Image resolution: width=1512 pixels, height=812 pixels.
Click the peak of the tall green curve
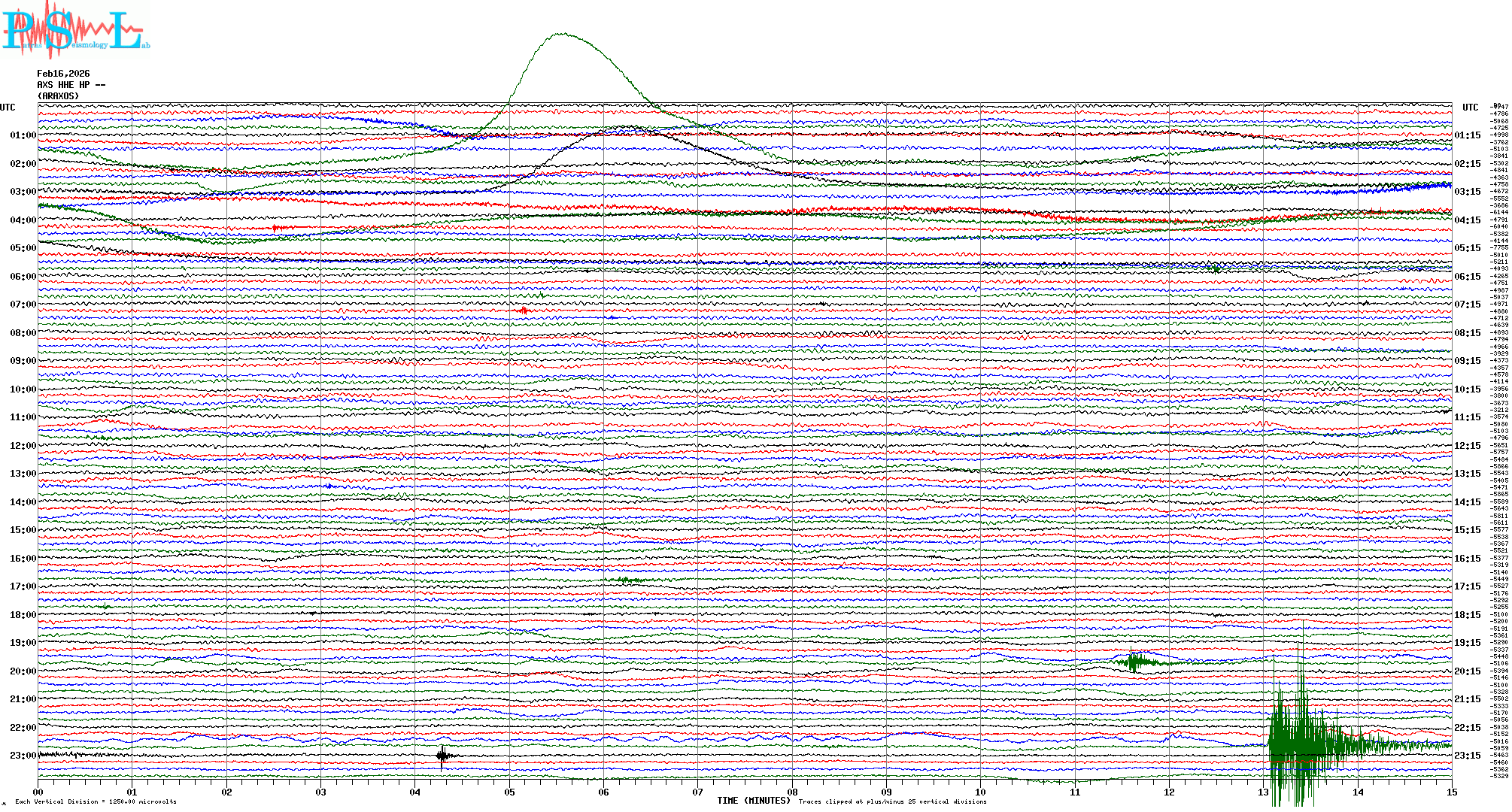coord(561,34)
